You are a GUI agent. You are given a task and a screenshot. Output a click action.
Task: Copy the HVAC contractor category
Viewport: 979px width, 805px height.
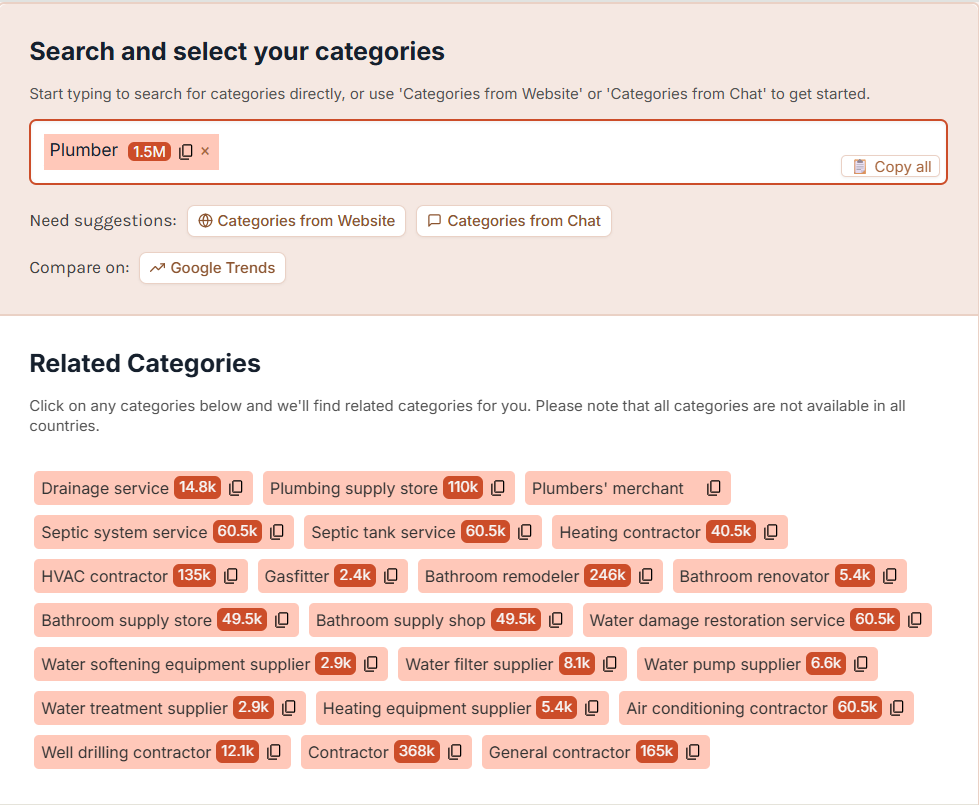231,576
